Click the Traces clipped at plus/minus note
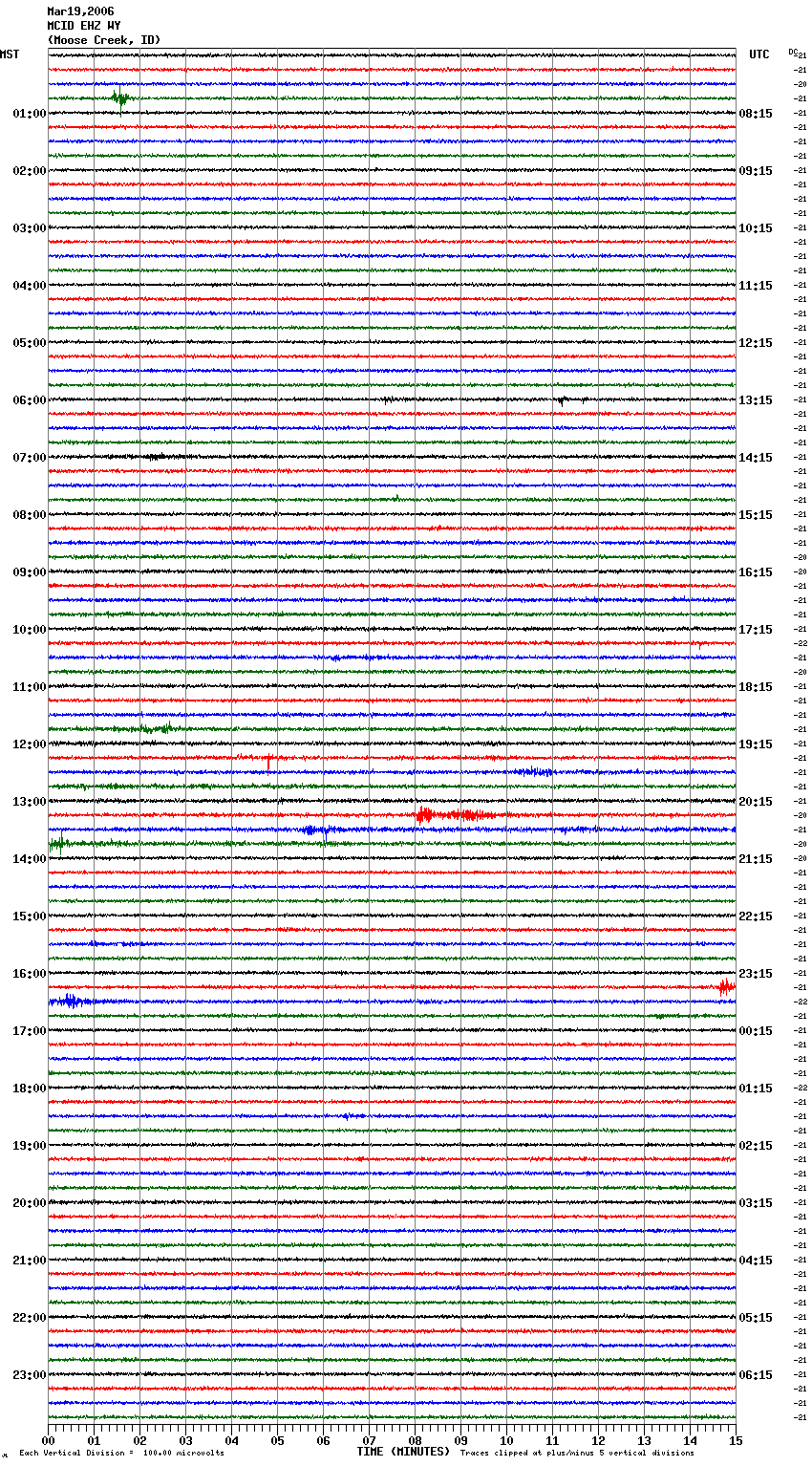This screenshot has height=1466, width=812. (577, 1453)
